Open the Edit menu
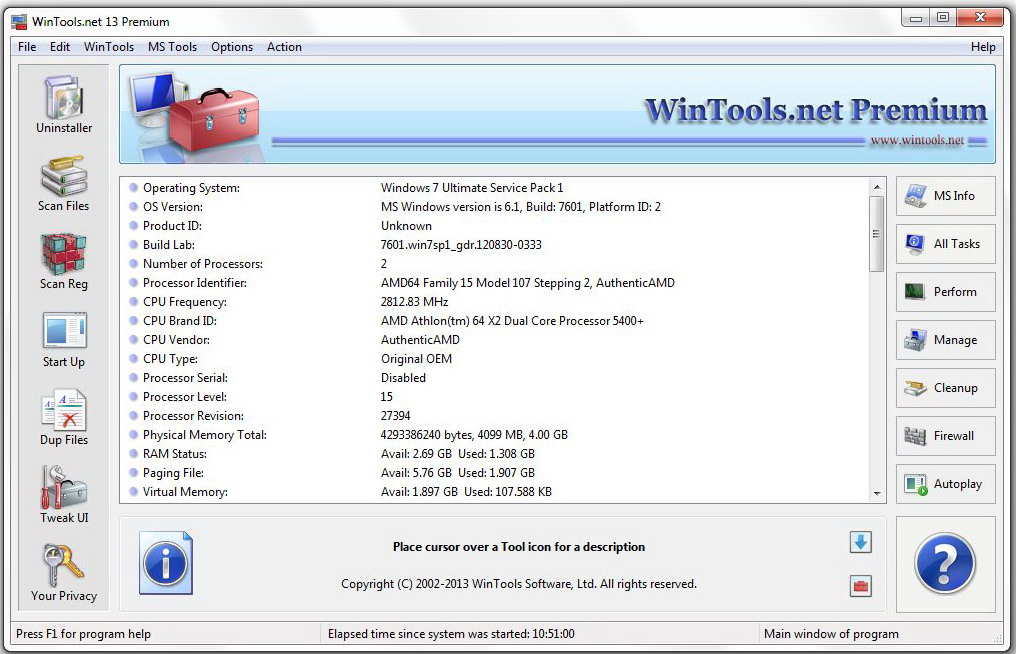1016x654 pixels. [60, 47]
